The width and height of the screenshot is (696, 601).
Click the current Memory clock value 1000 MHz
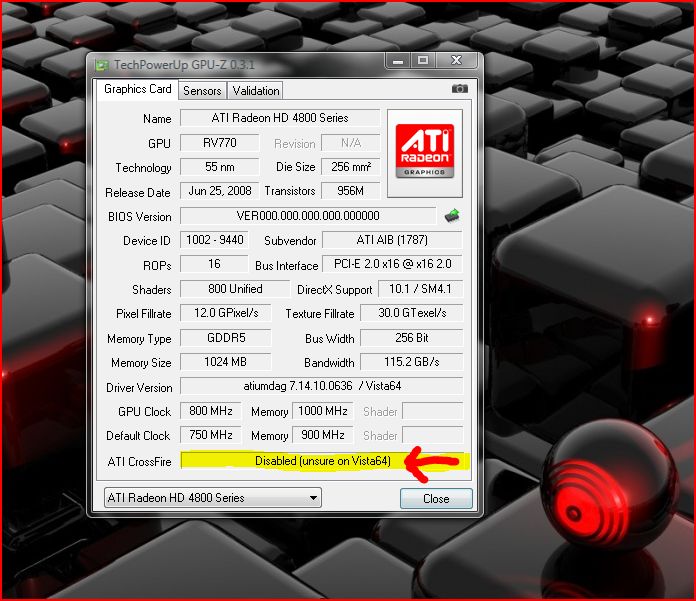(323, 411)
